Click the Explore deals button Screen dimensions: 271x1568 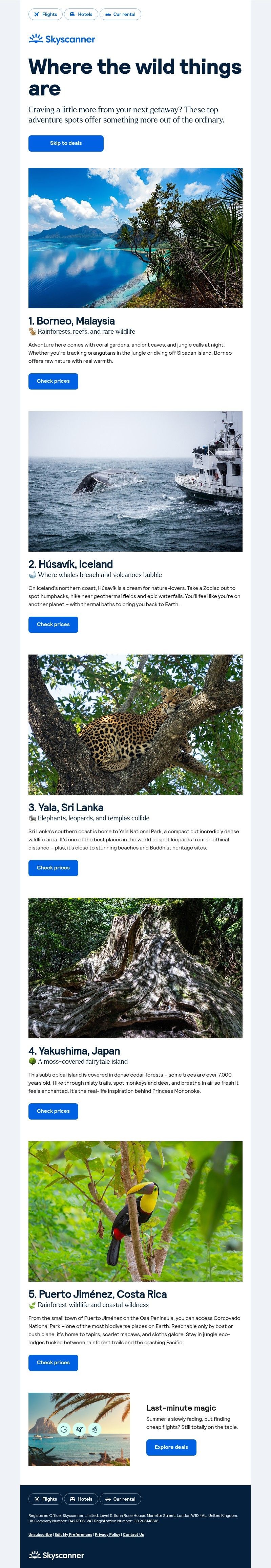pyautogui.click(x=171, y=1448)
